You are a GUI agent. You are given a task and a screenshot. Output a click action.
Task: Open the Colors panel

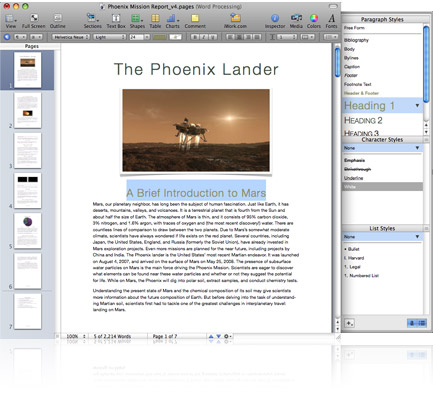pos(314,21)
